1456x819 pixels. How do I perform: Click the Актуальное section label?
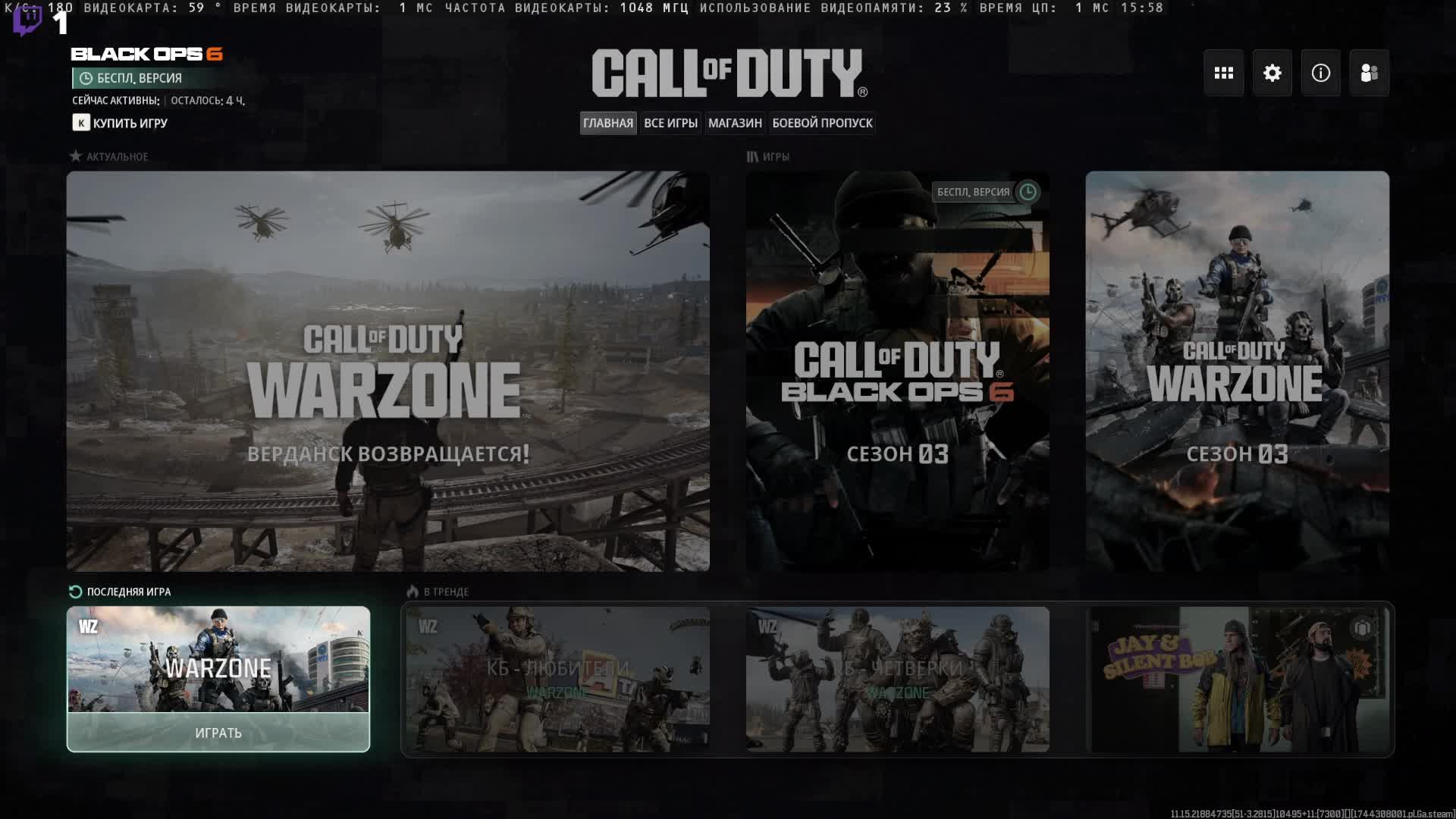click(118, 156)
